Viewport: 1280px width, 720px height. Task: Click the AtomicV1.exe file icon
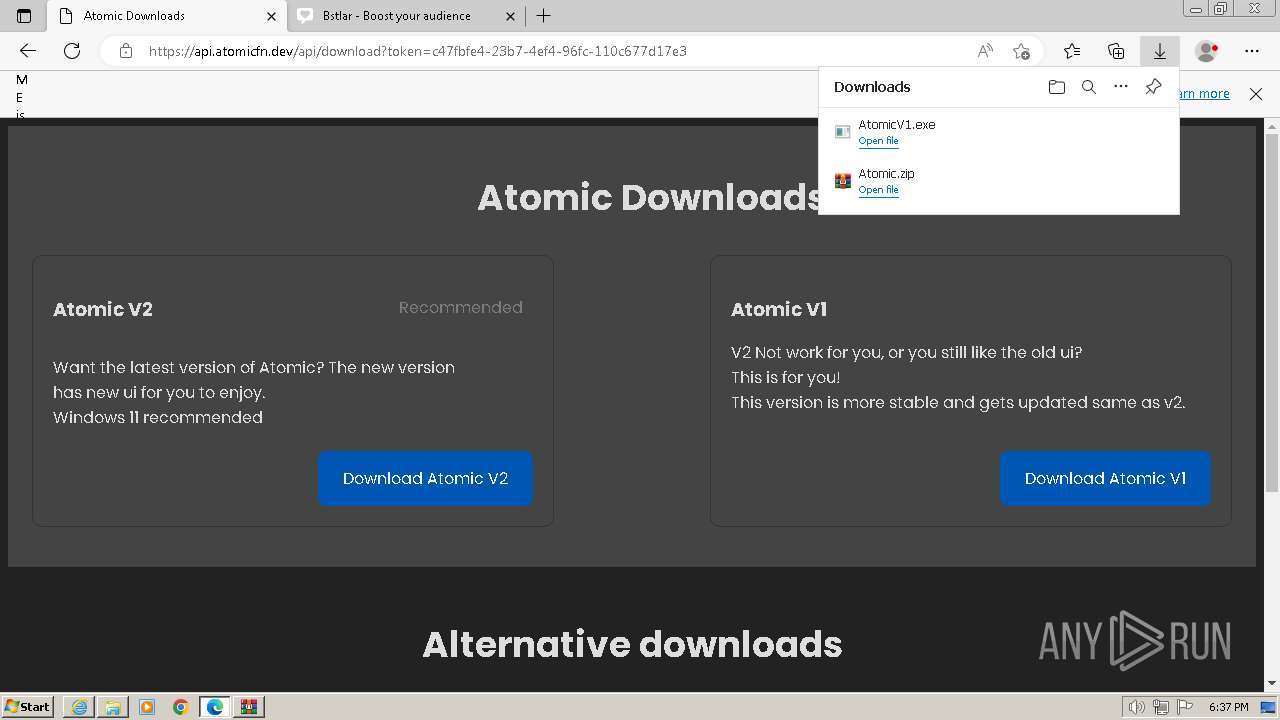click(x=843, y=132)
